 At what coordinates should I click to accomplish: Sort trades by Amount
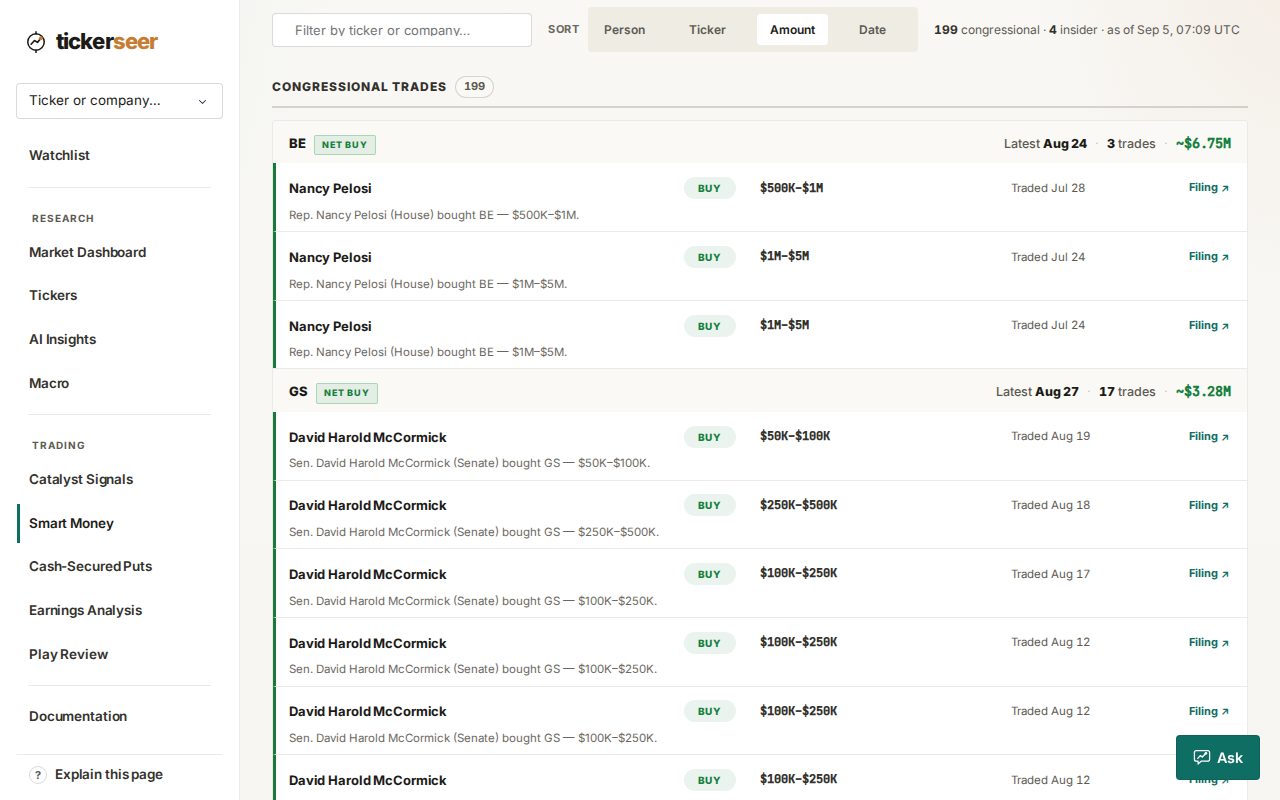tap(792, 30)
